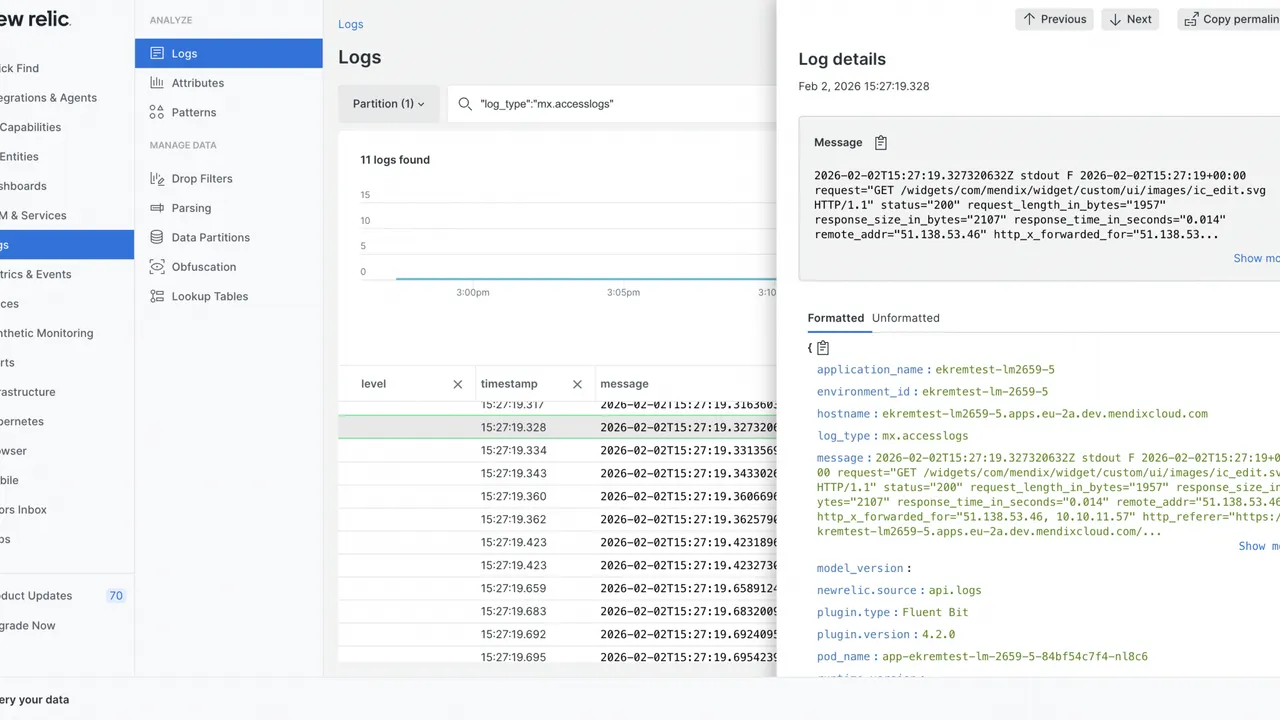Click the Drop Filters icon
Screen dimensions: 1280x720
pos(156,179)
